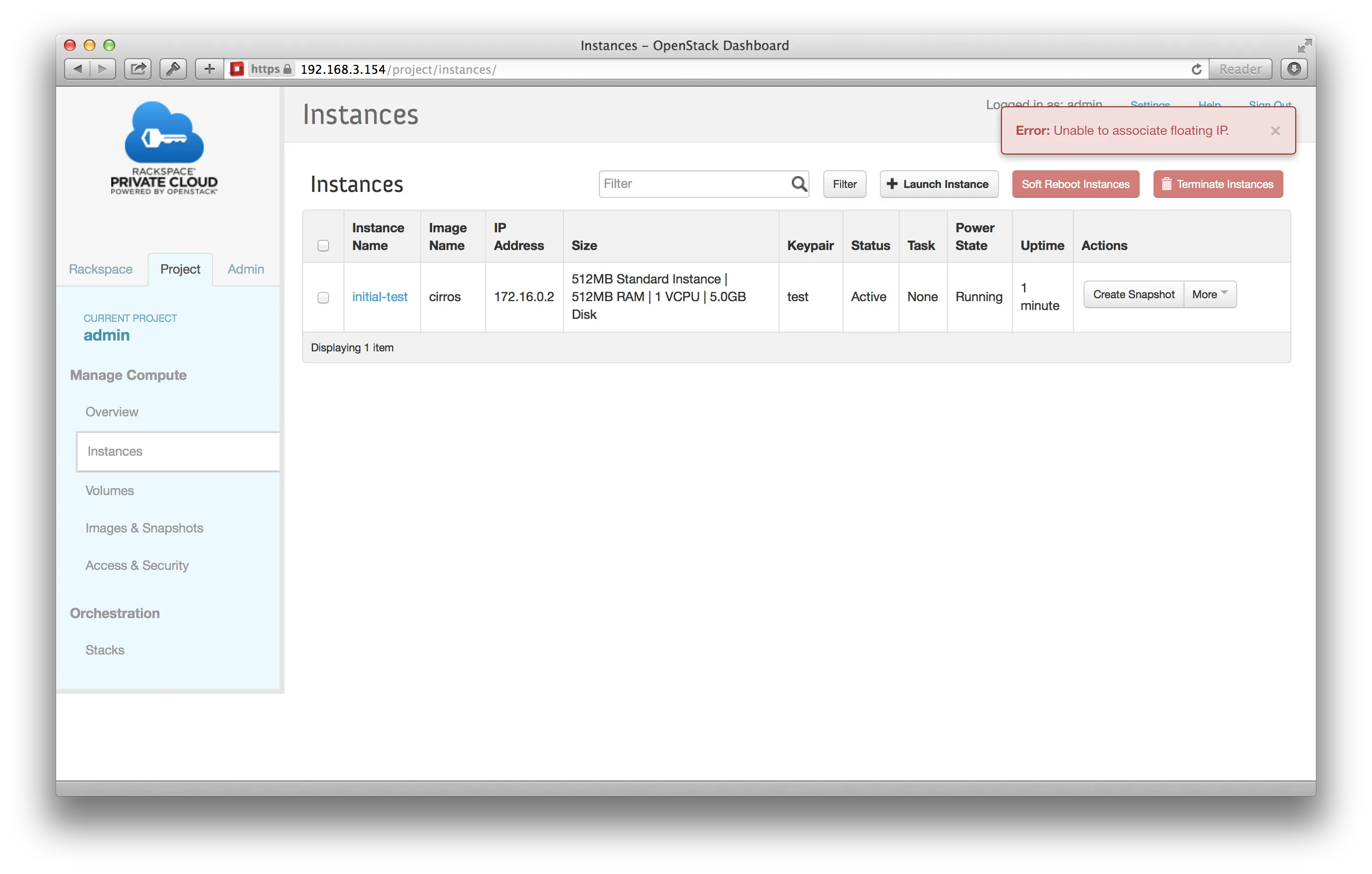Open Access & Security in the sidebar

pyautogui.click(x=137, y=565)
